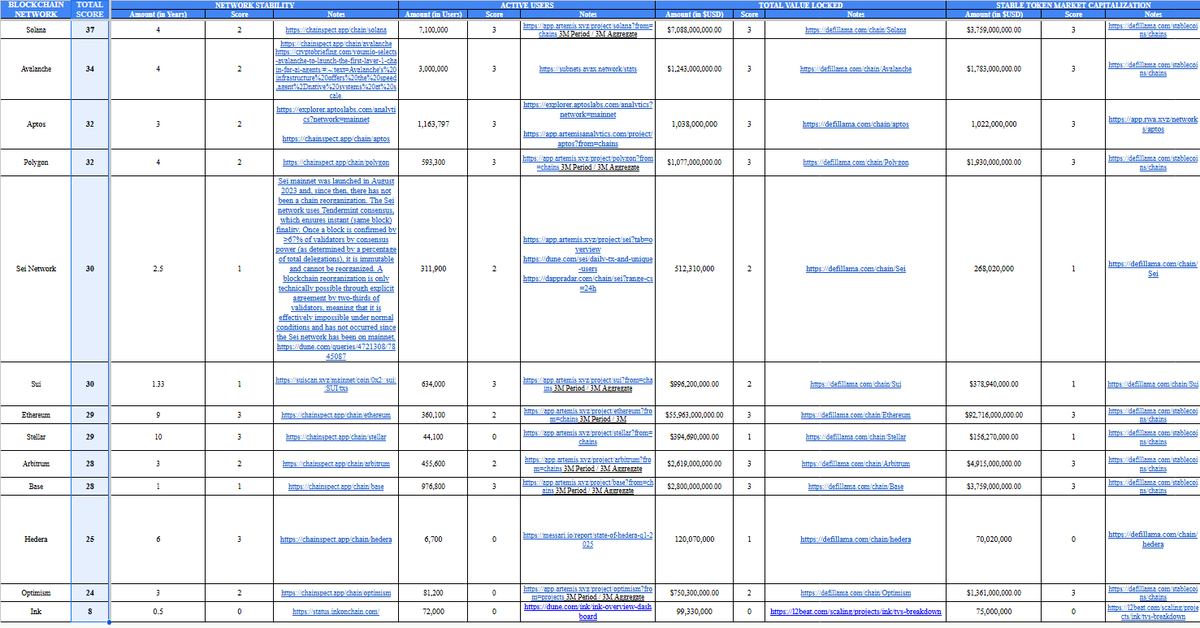Open the defillama.com/chain/Polygon TVL link

[855, 161]
